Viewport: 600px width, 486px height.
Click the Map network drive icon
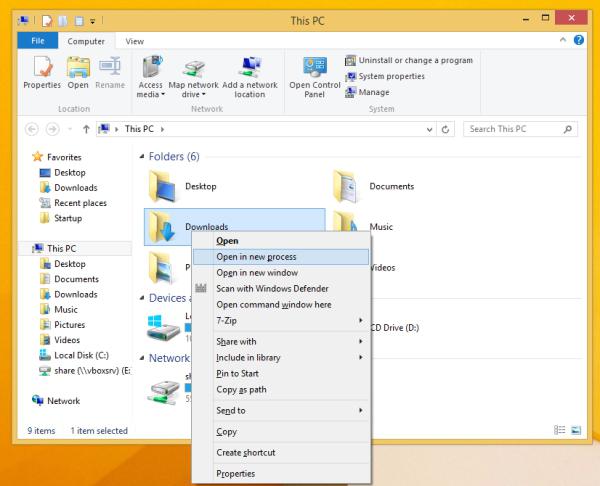tap(194, 73)
